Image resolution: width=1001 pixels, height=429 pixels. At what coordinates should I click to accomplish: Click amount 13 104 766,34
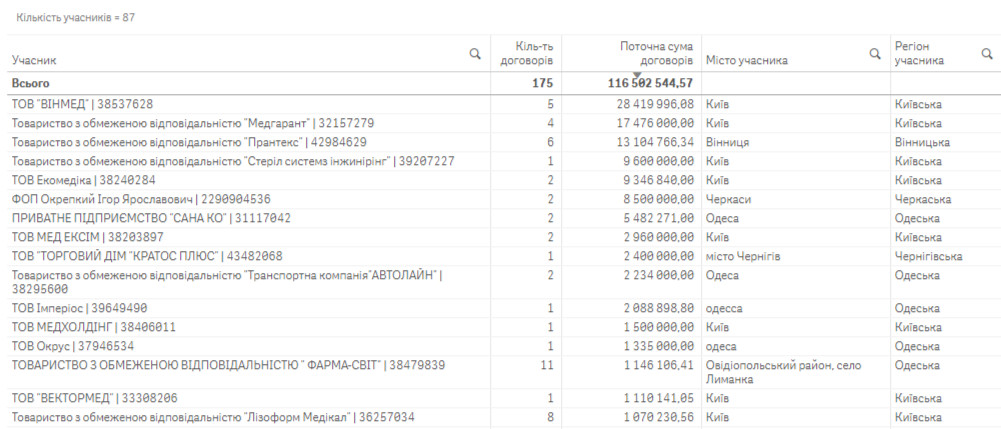click(655, 142)
